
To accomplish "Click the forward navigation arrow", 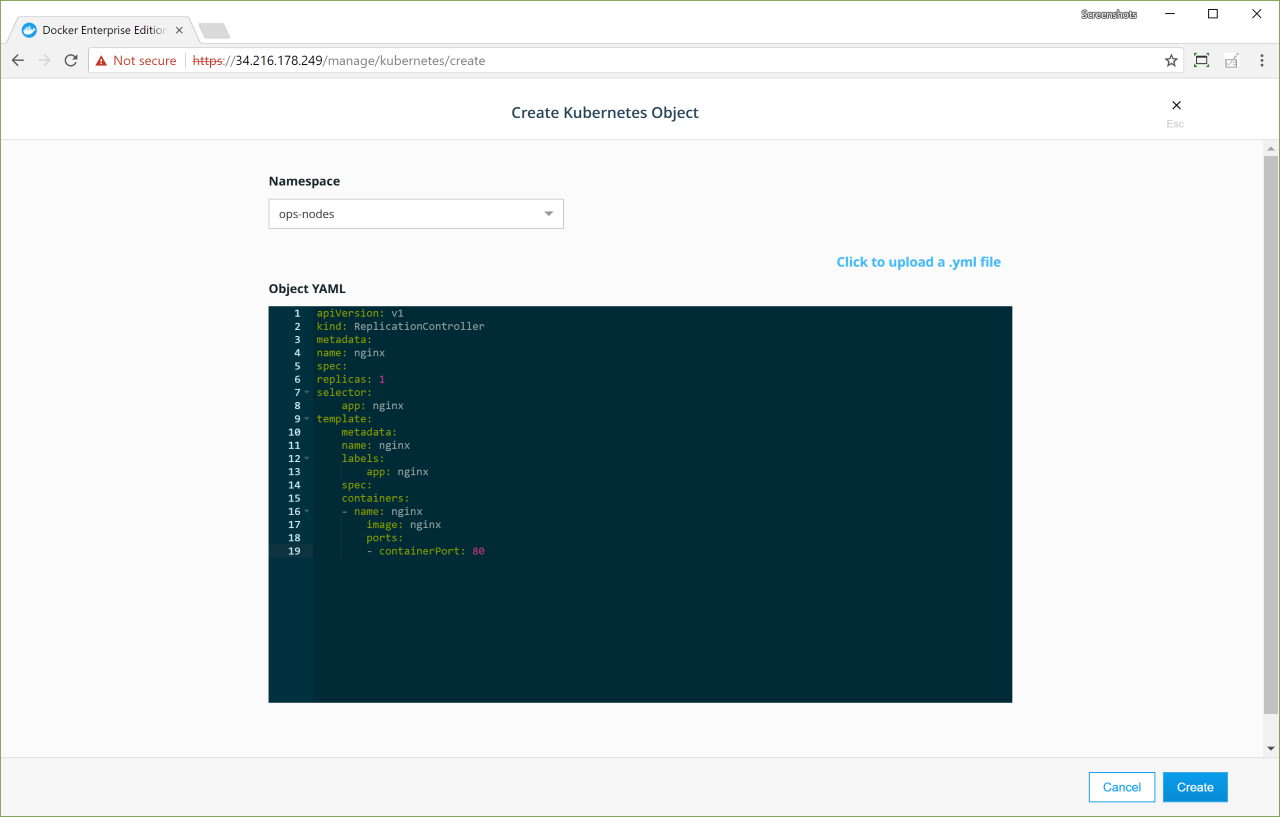I will [44, 61].
